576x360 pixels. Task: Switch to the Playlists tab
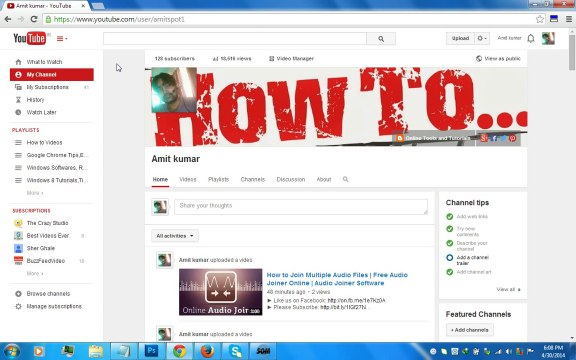[218, 179]
